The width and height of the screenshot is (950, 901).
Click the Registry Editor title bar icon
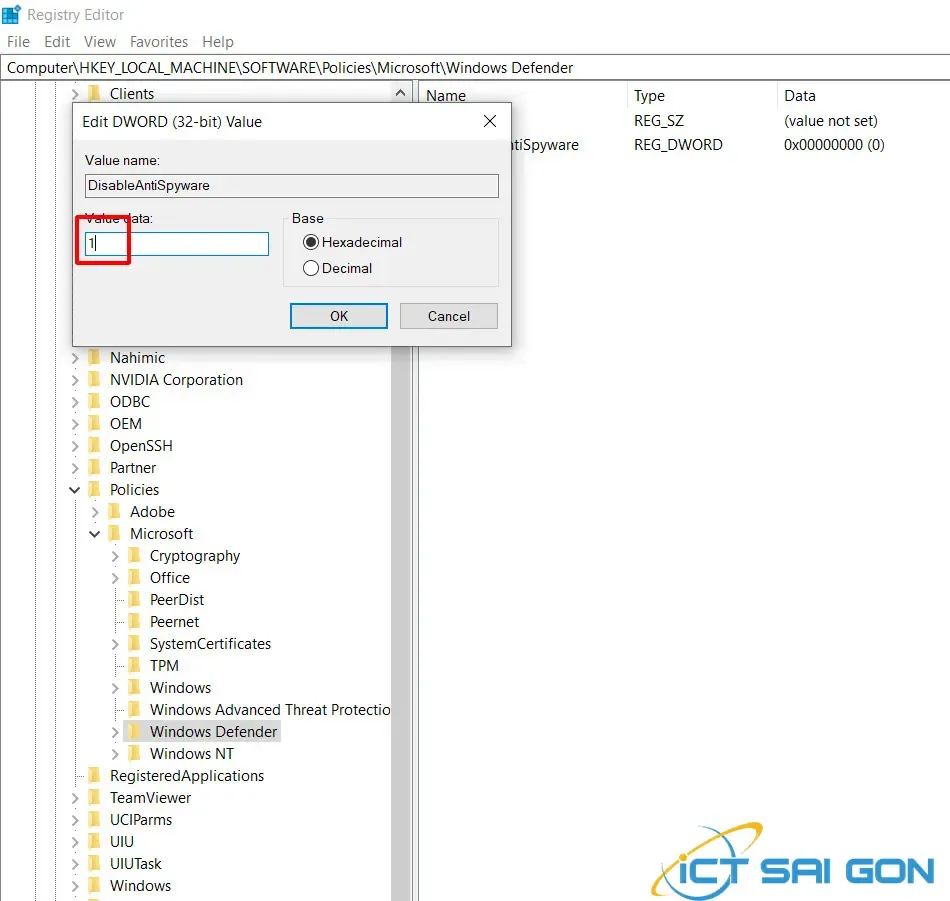tap(13, 14)
